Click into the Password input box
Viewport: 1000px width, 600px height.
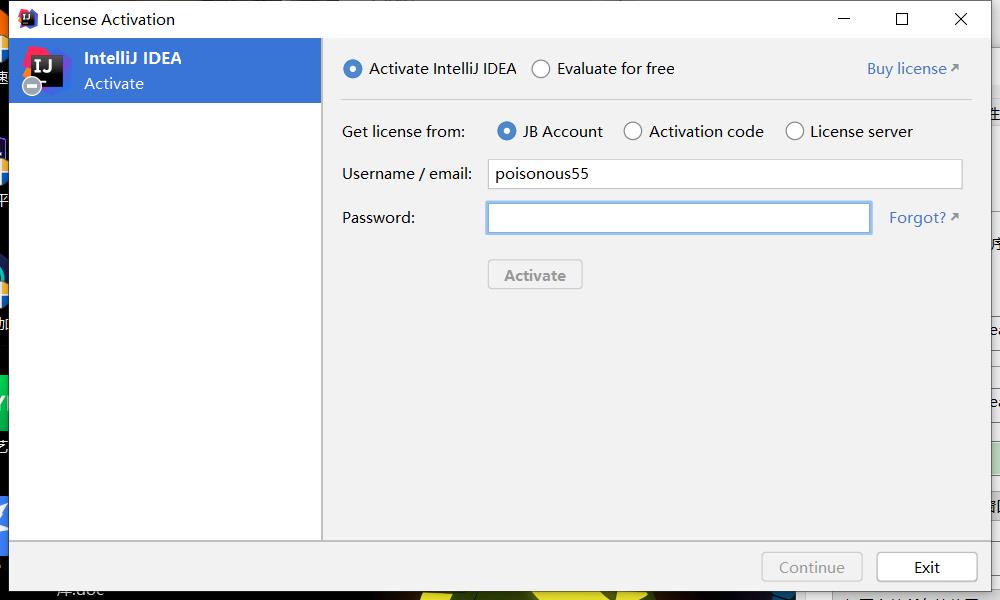[x=679, y=218]
